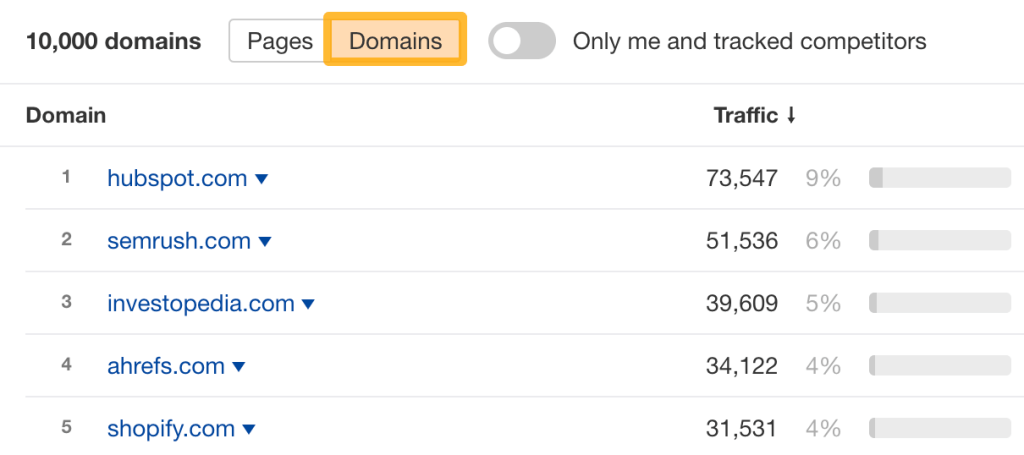Expand the shopify.com dropdown arrow
The width and height of the screenshot is (1024, 455).
click(x=249, y=430)
